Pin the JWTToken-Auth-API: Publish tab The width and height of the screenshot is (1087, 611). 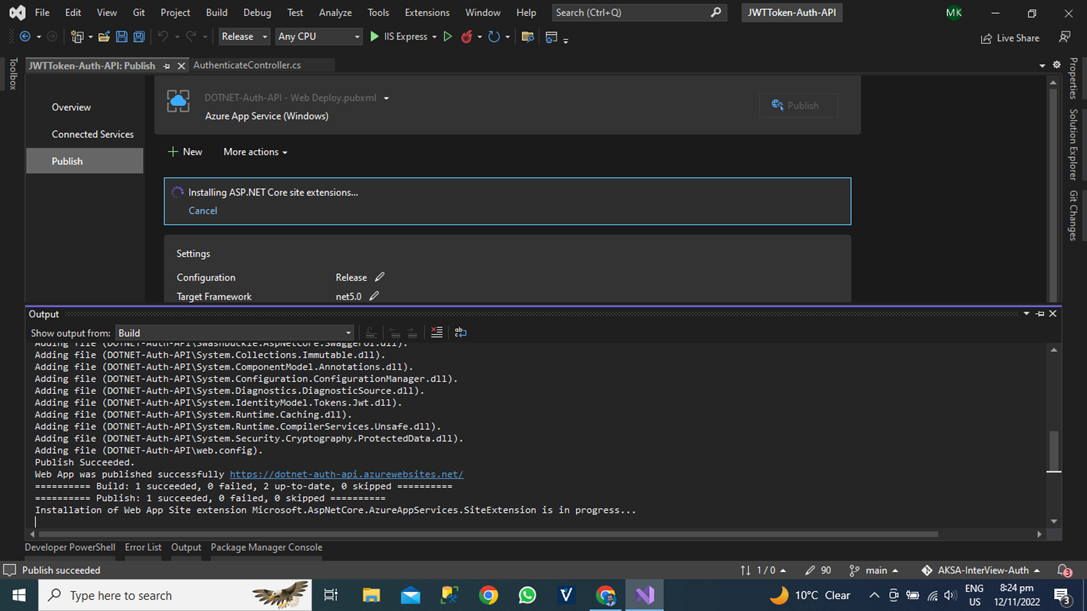167,65
